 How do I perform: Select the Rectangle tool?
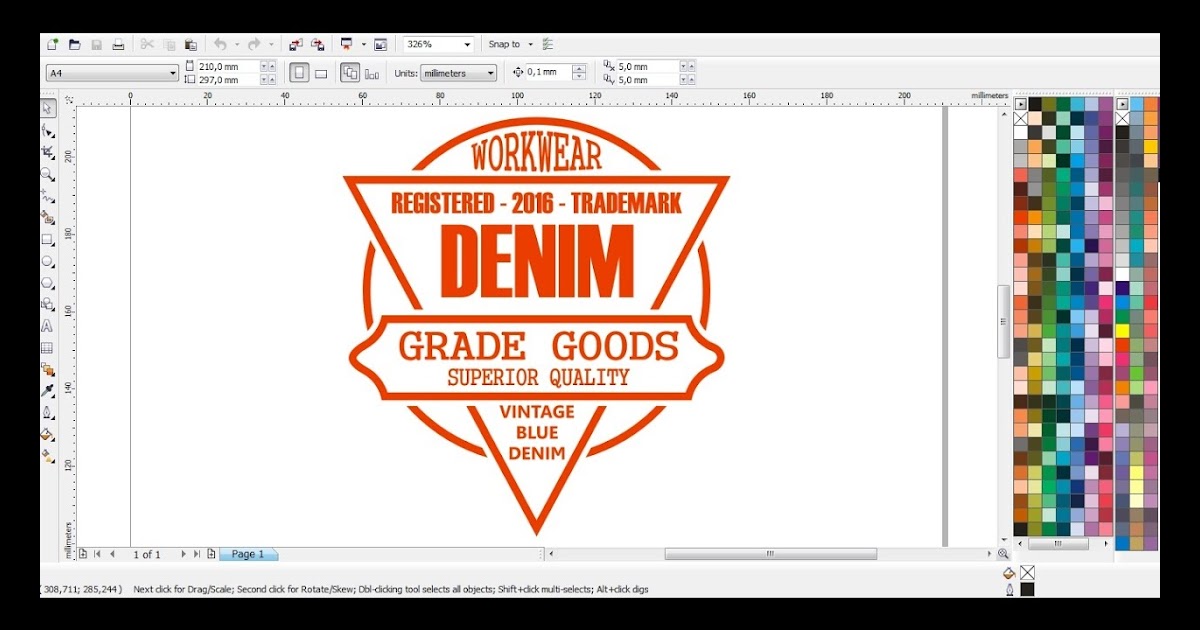47,240
